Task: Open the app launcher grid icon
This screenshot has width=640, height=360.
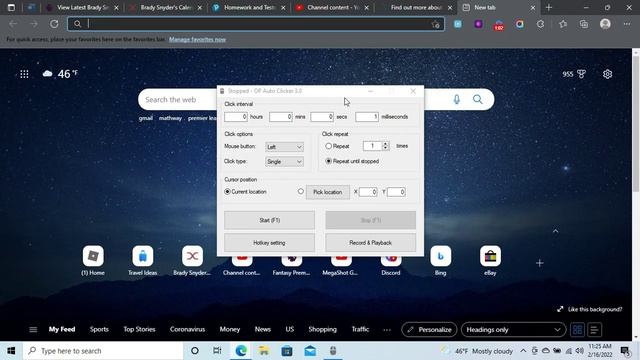Action: (24, 74)
